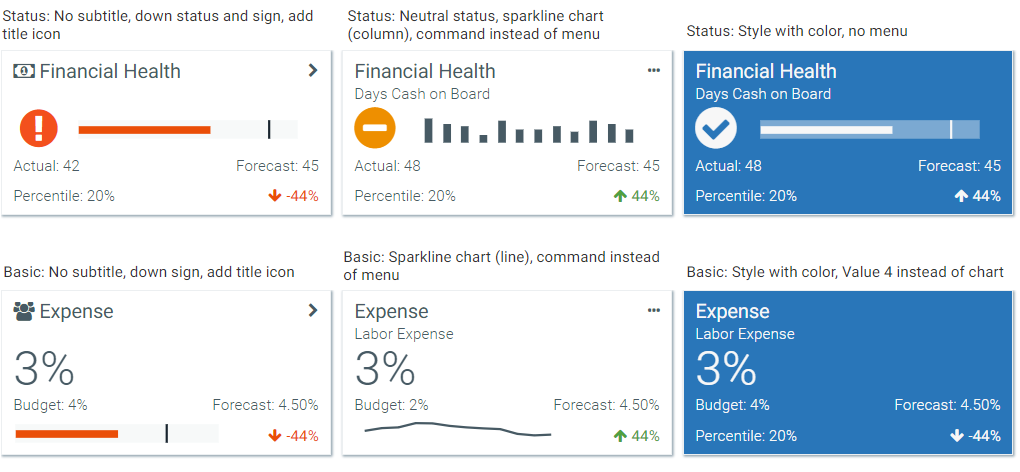Click the white checkmark status icon
The width and height of the screenshot is (1020, 472).
tap(716, 128)
